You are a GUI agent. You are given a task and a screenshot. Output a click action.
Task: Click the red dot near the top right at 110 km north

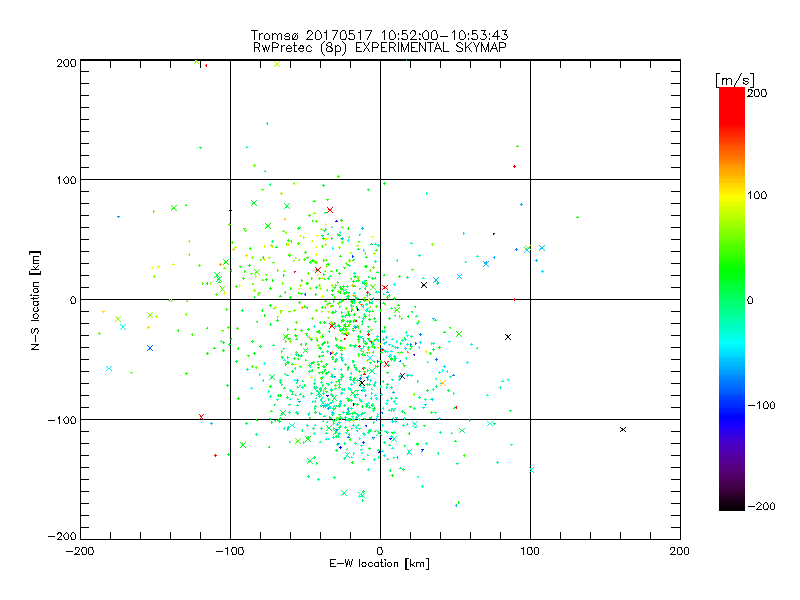pos(514,166)
